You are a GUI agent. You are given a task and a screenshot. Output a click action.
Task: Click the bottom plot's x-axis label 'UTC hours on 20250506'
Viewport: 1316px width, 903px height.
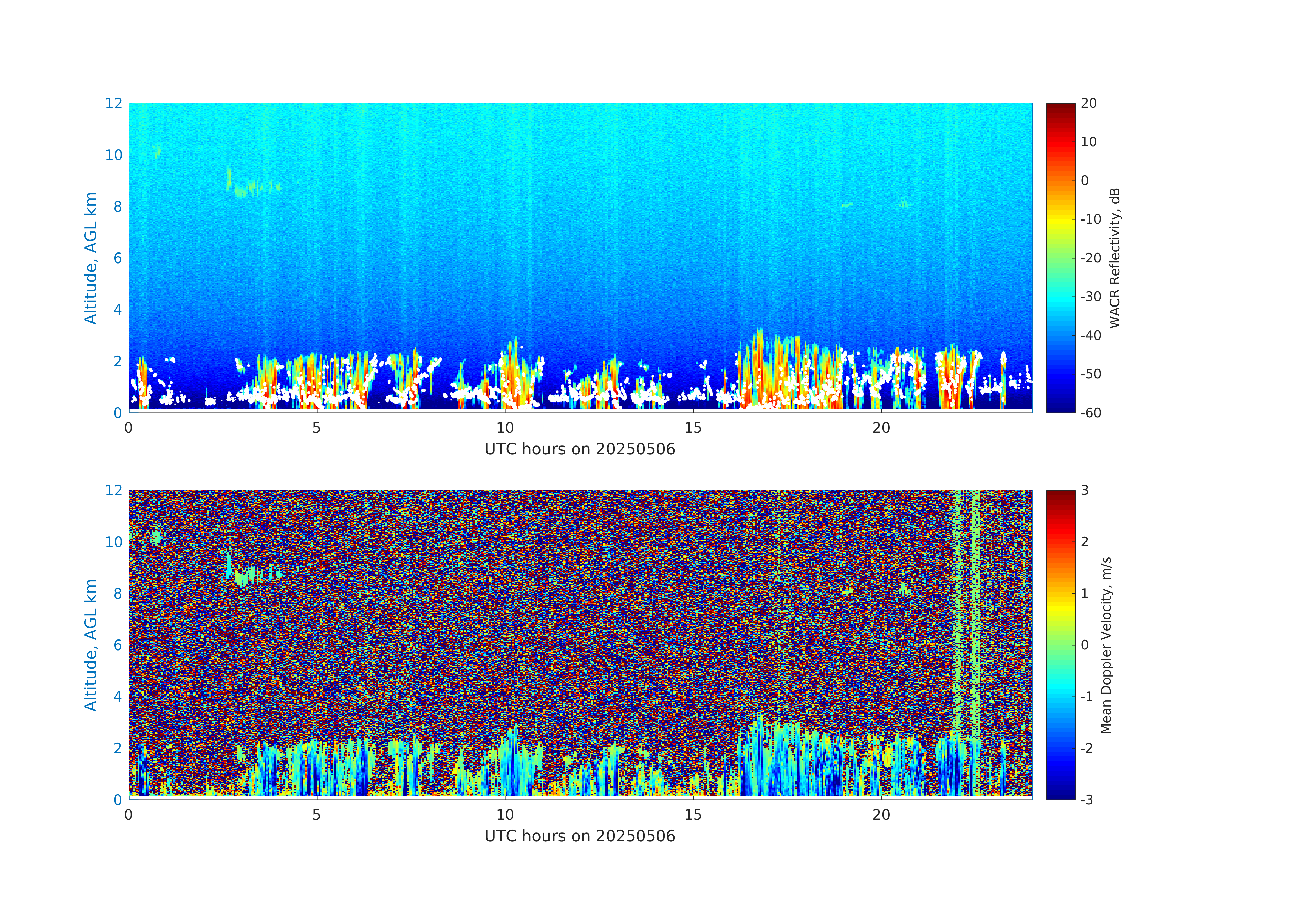pyautogui.click(x=580, y=836)
